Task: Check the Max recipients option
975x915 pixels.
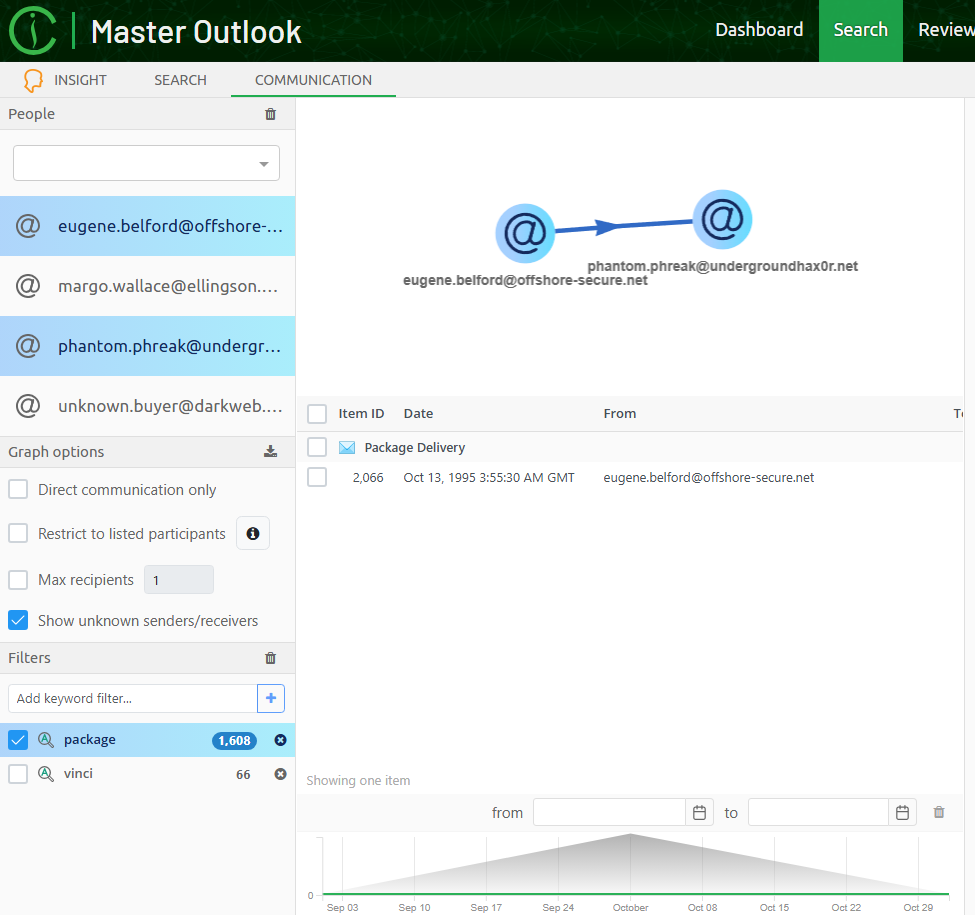Action: click(18, 580)
